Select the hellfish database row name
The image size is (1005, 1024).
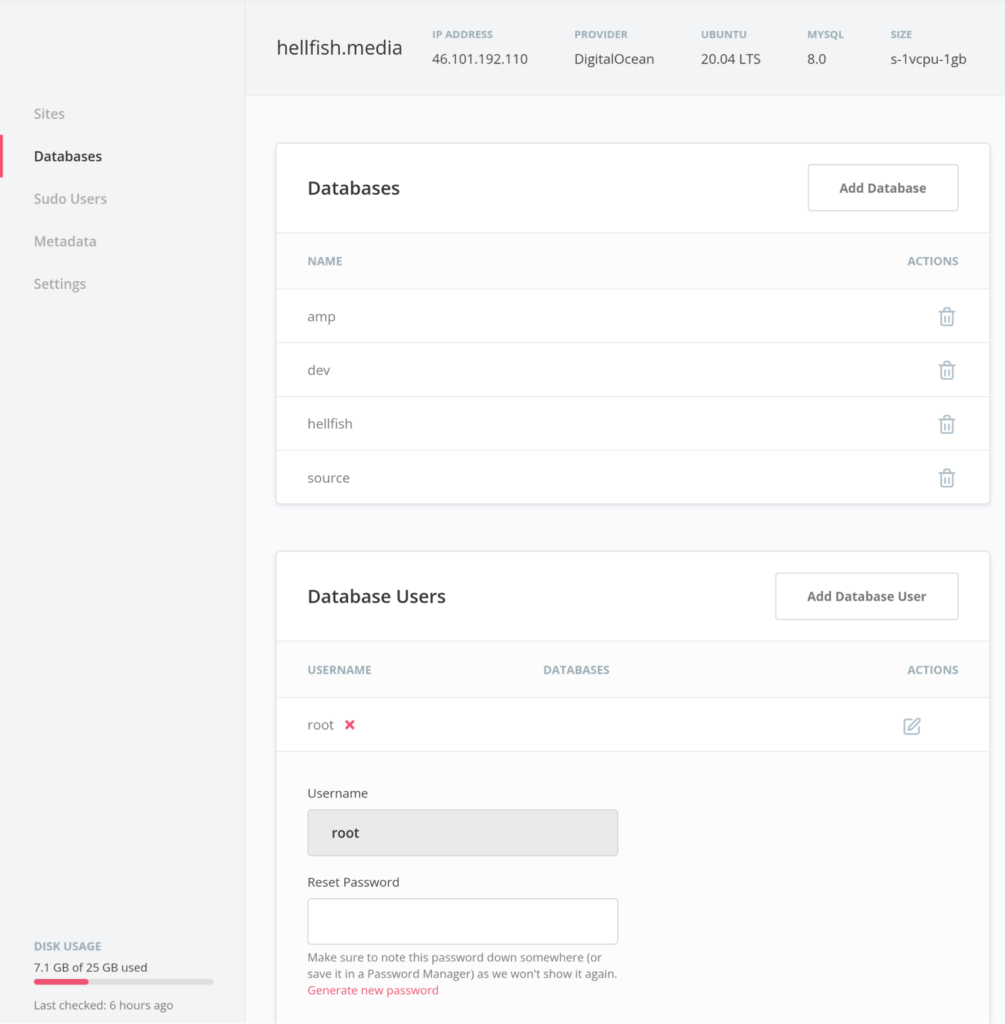330,424
